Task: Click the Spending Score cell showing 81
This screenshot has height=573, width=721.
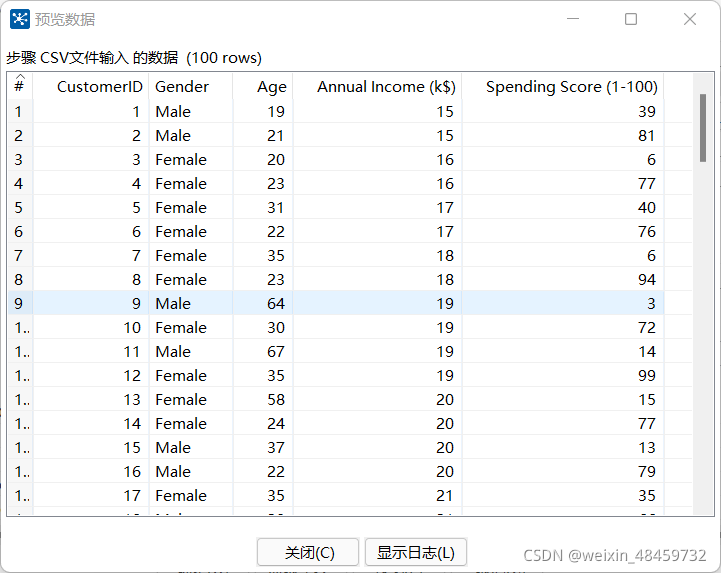Action: [563, 136]
